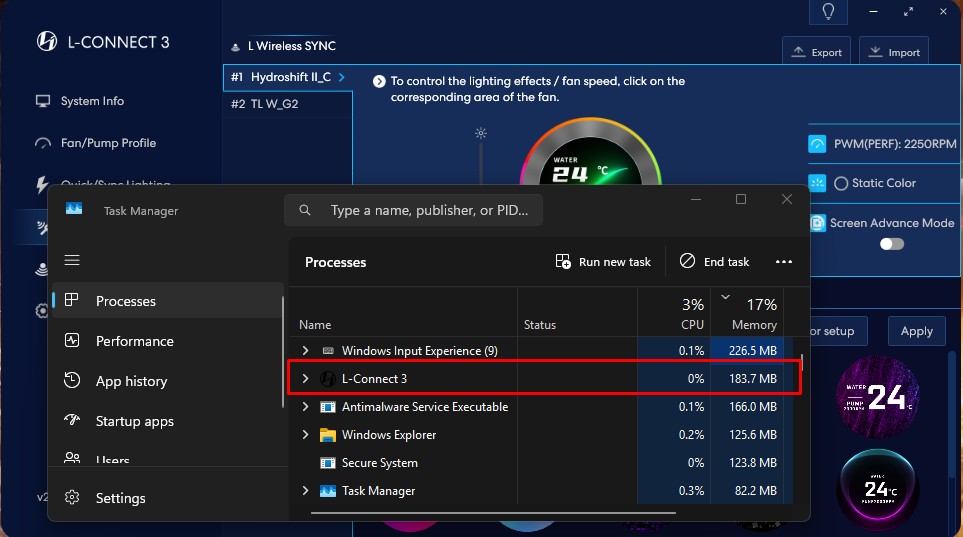963x537 pixels.
Task: Open Performance tab in Task Manager
Action: 168,341
